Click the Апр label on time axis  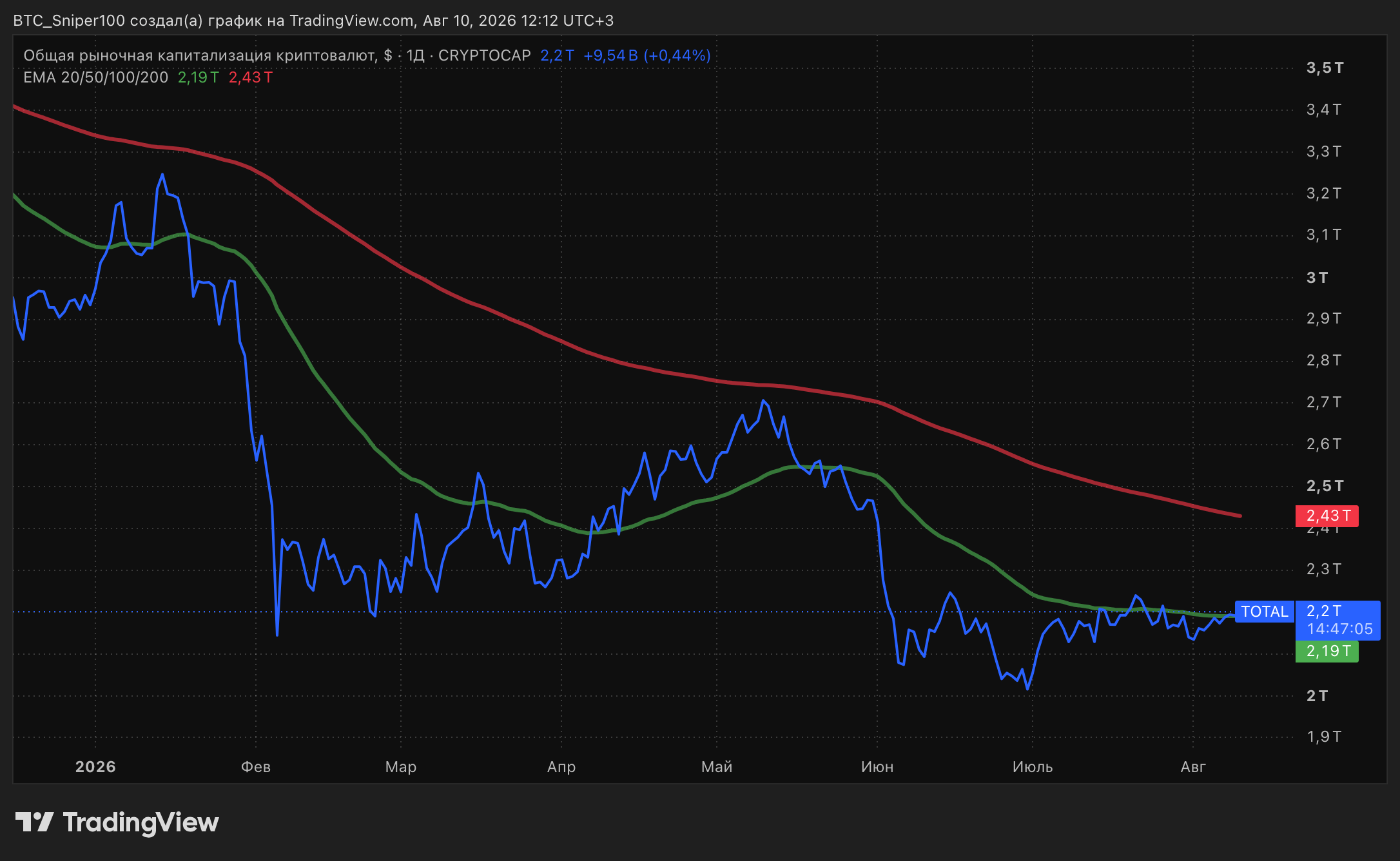(x=561, y=767)
